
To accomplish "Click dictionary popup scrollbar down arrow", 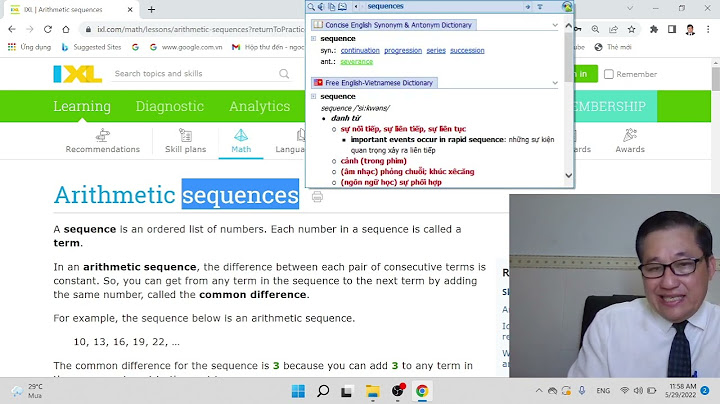I will click(568, 175).
